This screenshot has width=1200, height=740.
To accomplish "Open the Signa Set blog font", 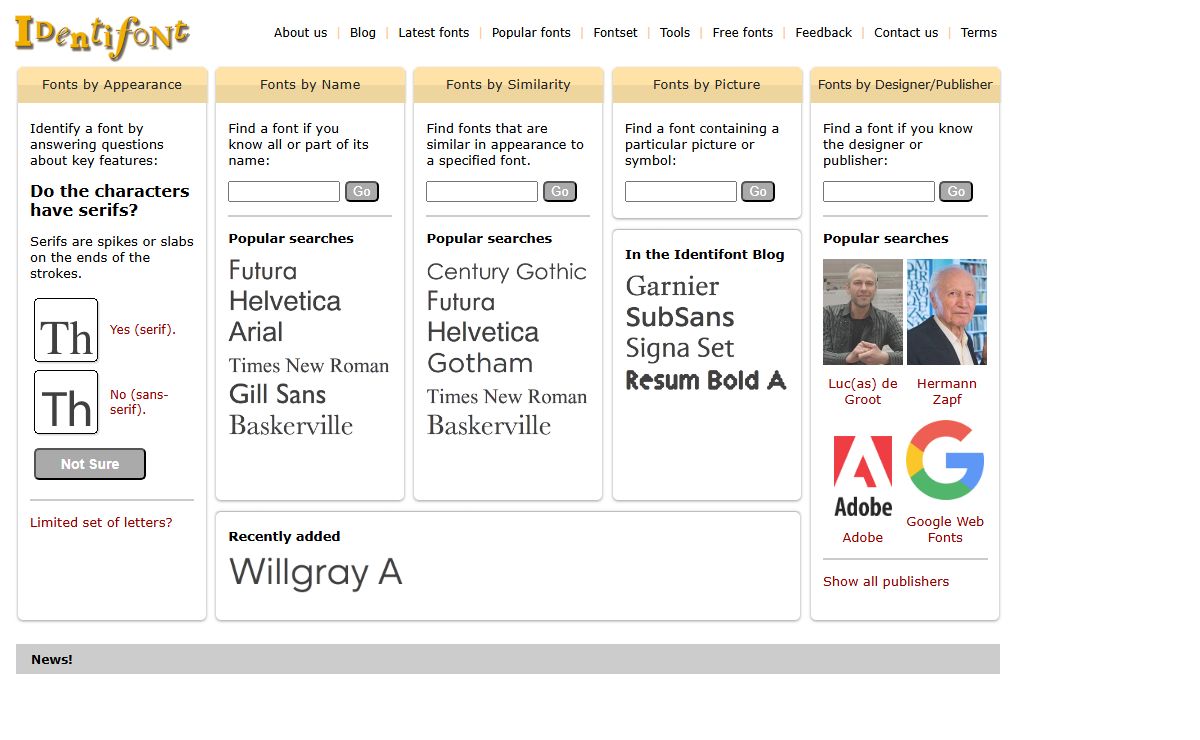I will coord(680,349).
